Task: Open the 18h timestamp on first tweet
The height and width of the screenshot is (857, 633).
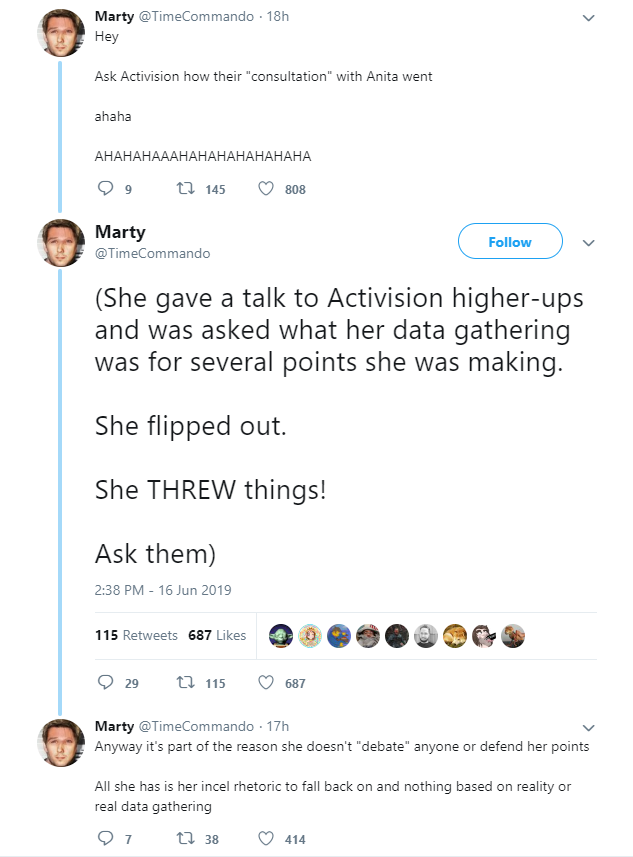Action: click(x=278, y=16)
